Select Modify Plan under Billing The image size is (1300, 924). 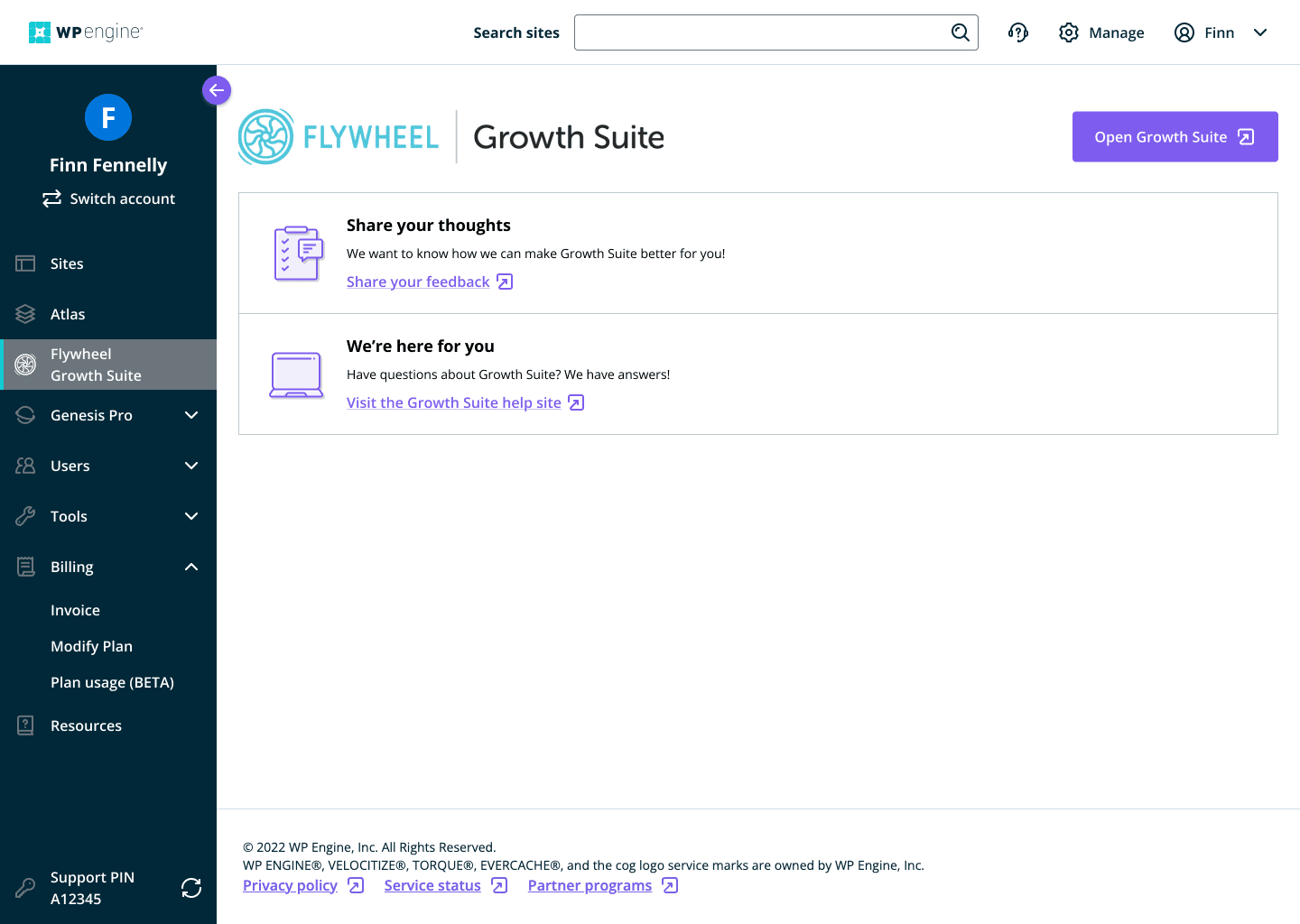coord(91,646)
